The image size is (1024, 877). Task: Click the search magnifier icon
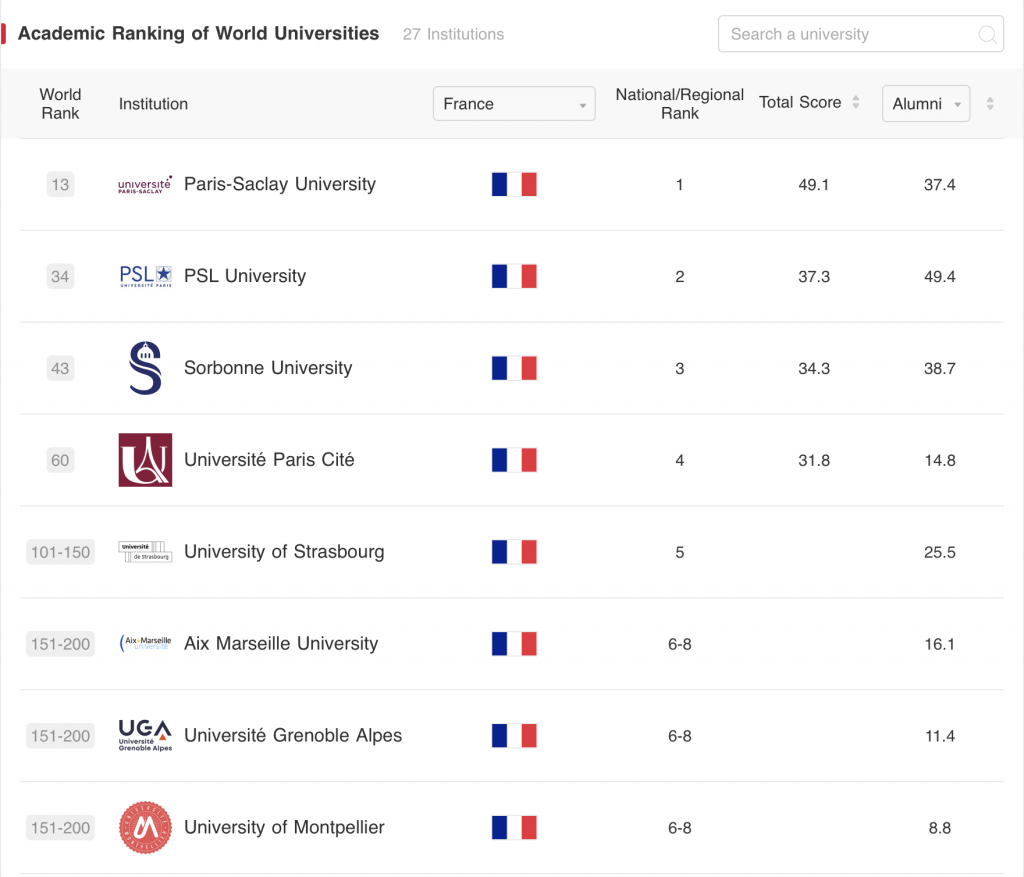click(x=986, y=35)
